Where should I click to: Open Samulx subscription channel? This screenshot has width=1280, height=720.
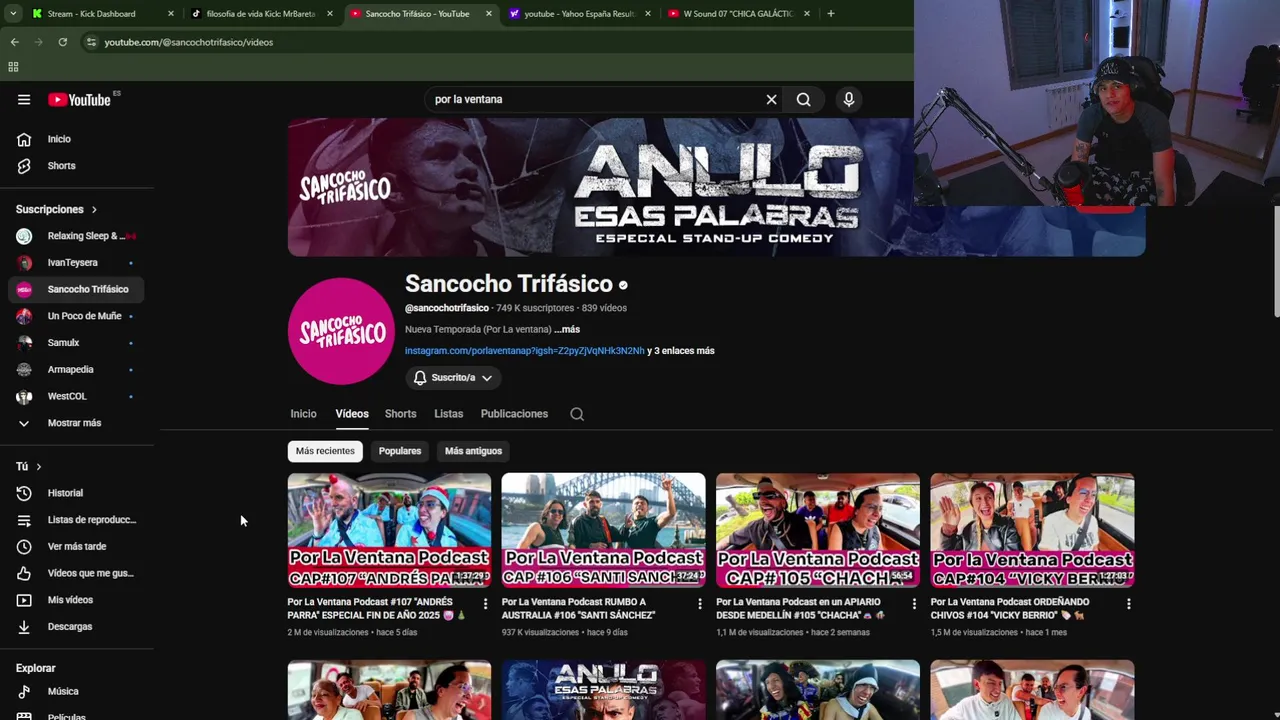point(76,343)
